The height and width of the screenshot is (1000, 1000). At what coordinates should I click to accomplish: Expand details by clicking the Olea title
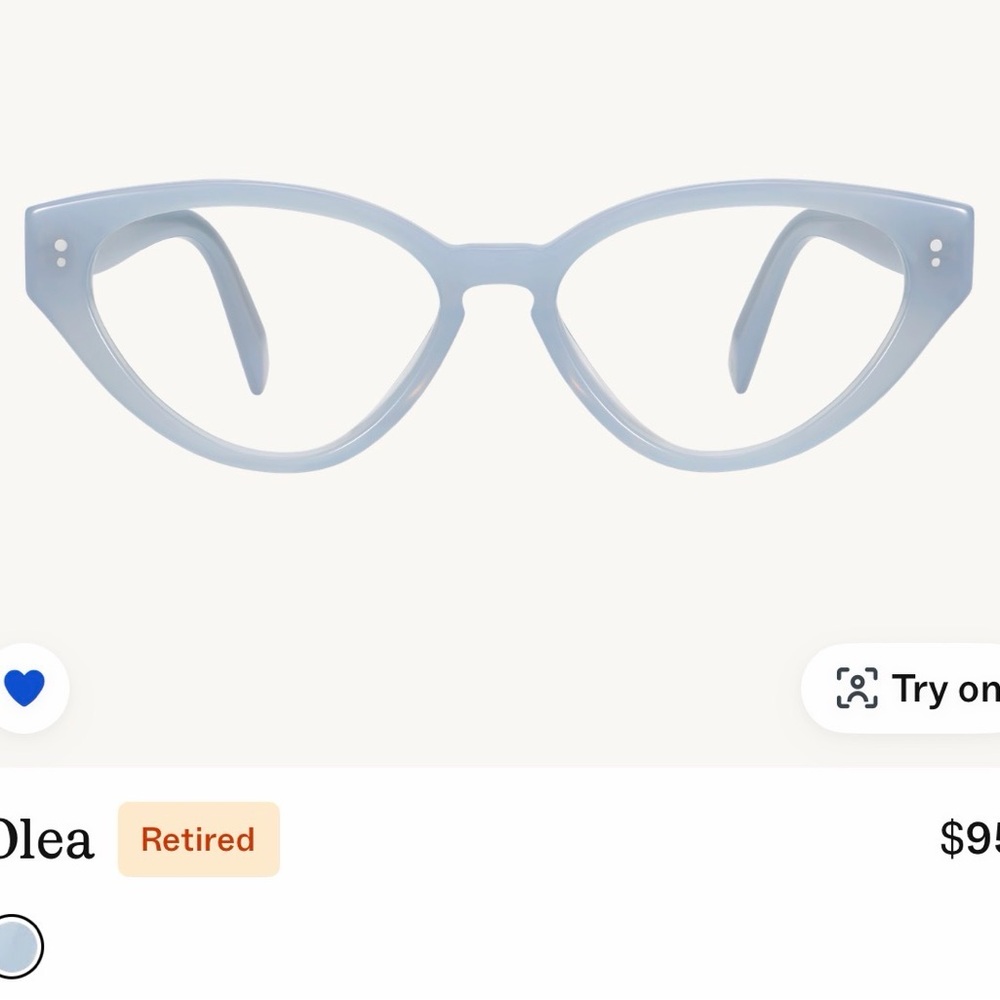pyautogui.click(x=45, y=838)
